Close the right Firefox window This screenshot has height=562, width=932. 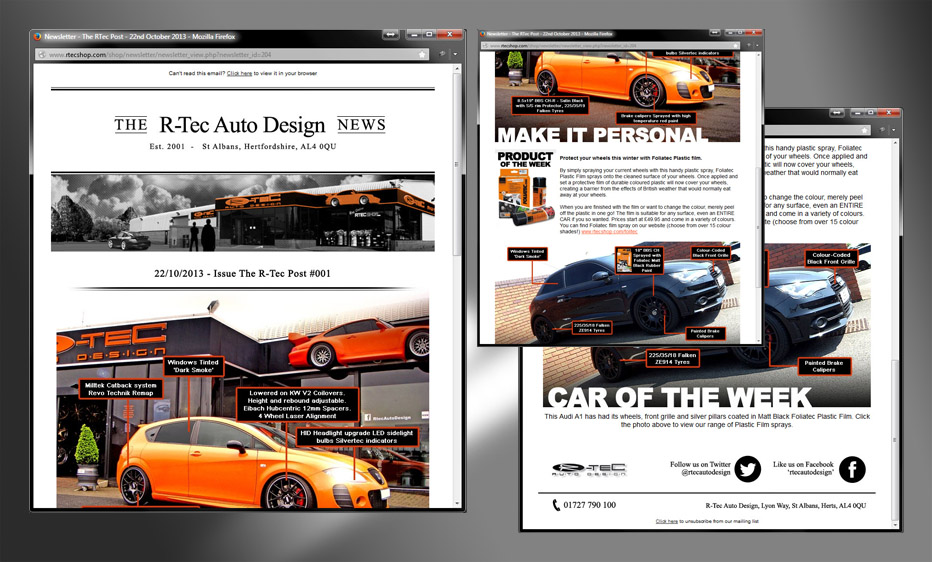tap(888, 113)
